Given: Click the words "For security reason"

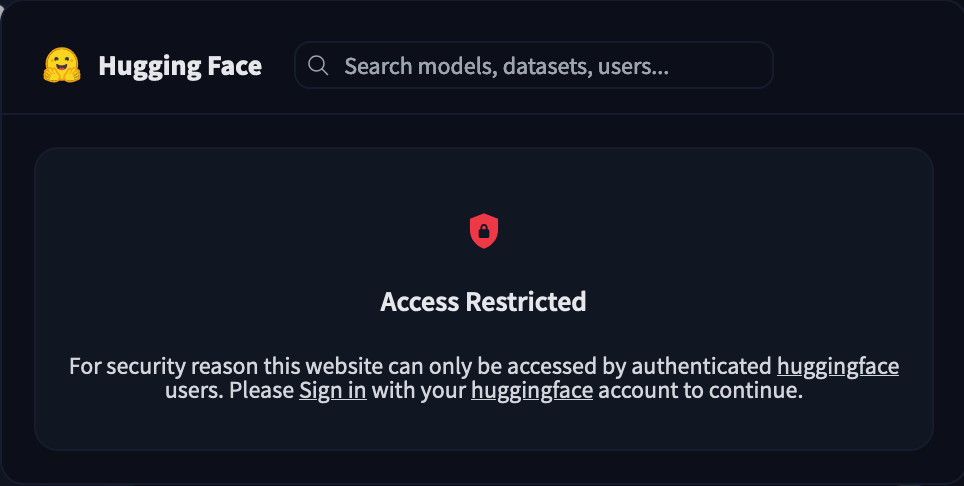Looking at the screenshot, I should coord(147,366).
